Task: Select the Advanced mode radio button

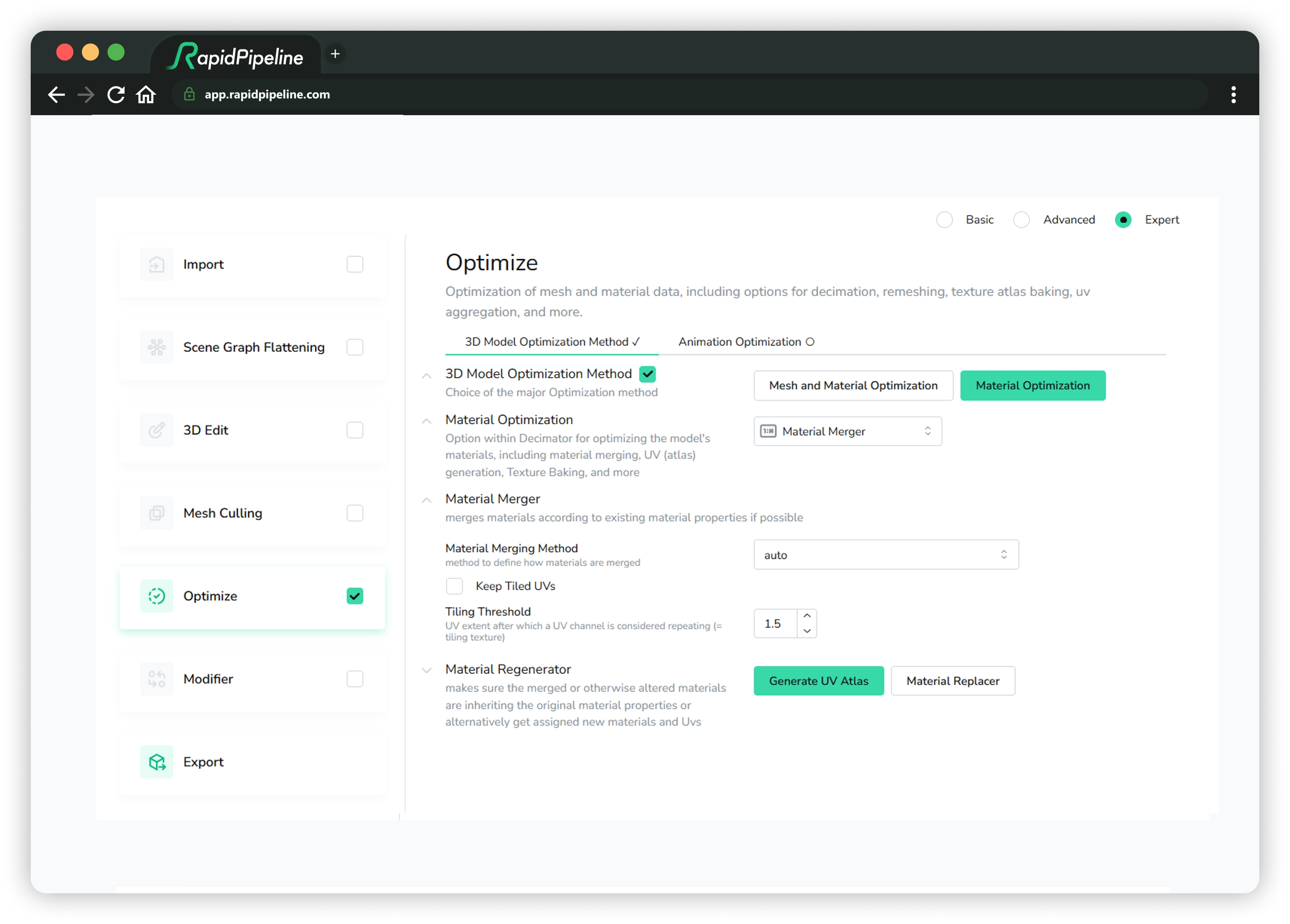Action: 1022,220
